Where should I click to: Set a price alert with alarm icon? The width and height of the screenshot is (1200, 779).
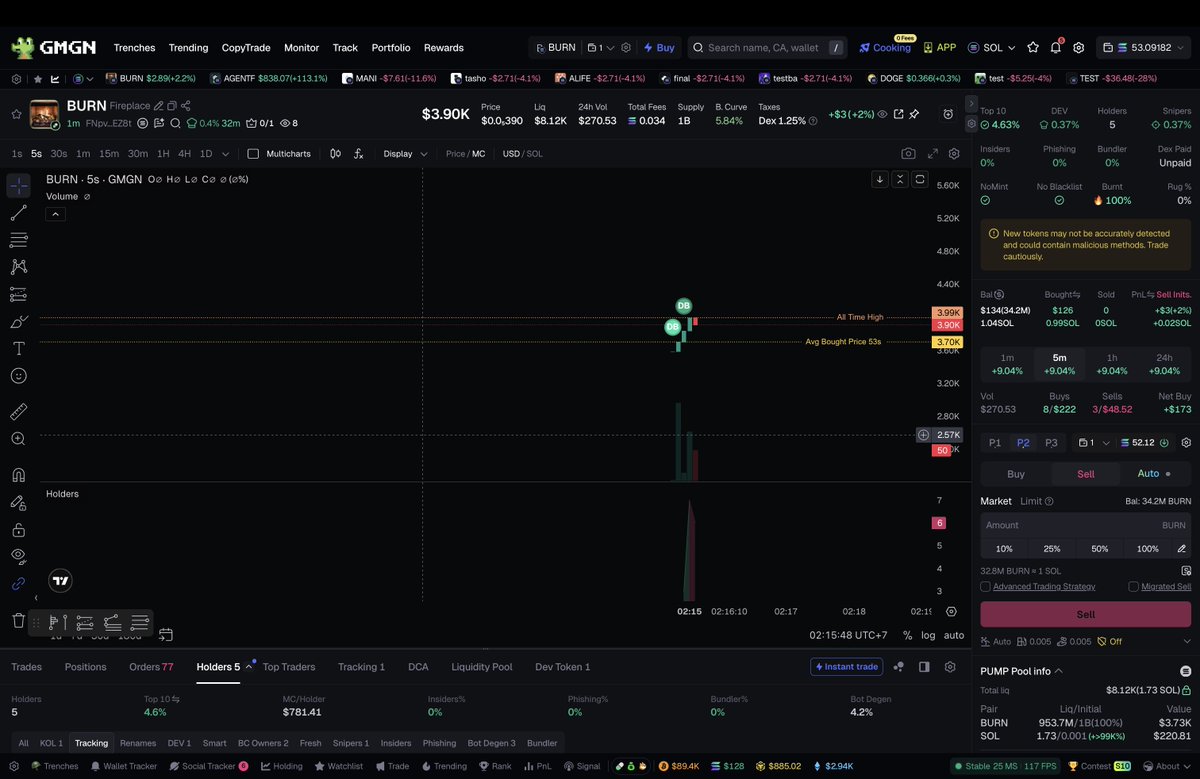[948, 114]
